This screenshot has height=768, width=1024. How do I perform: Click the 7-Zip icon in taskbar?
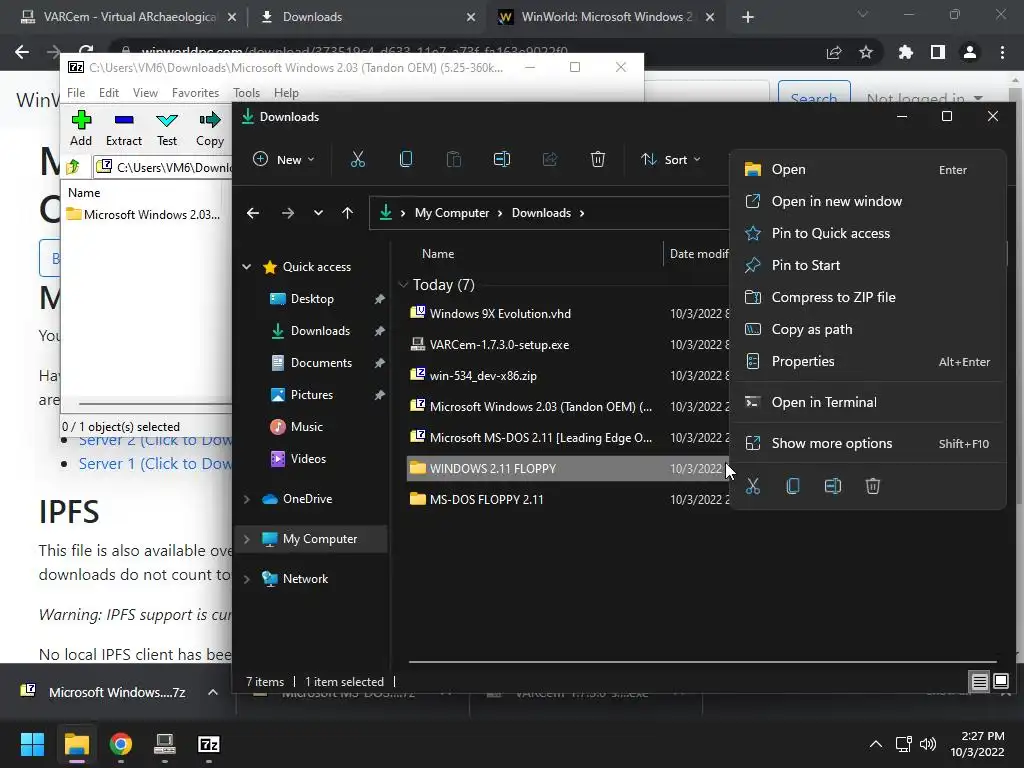pos(208,744)
